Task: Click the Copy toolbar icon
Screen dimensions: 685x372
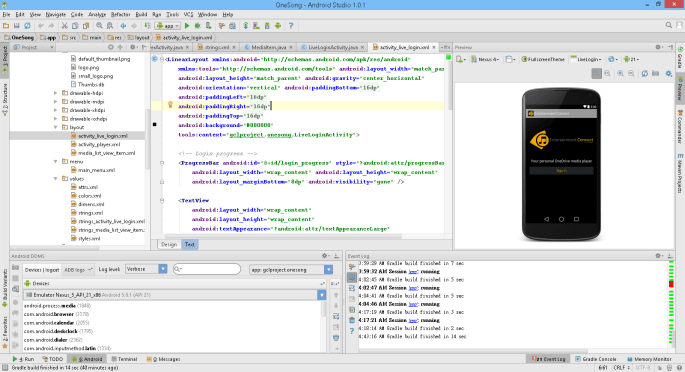Action: [75, 26]
